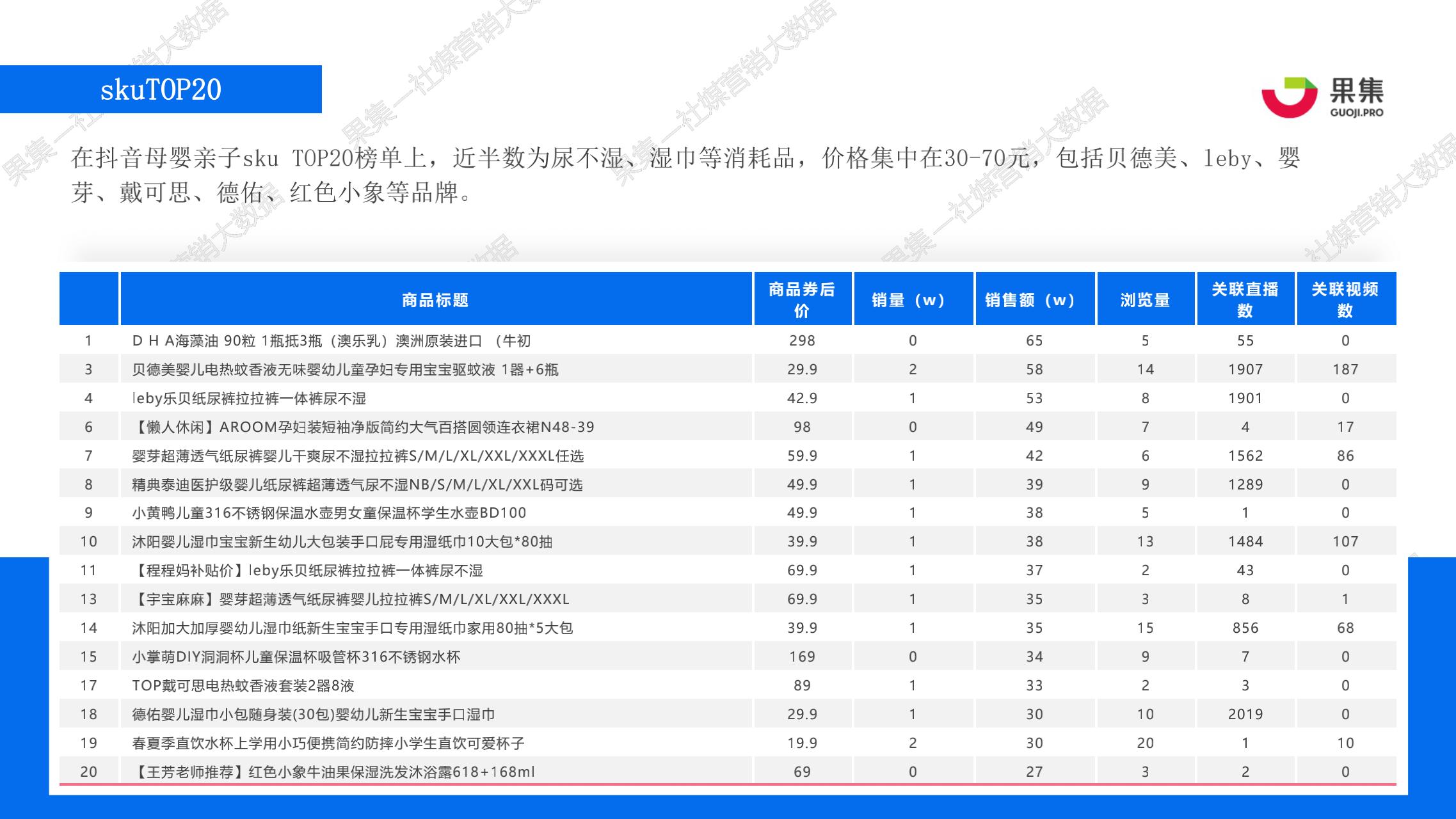
Task: Click price 169 in 小掌萌 row
Action: (x=802, y=657)
